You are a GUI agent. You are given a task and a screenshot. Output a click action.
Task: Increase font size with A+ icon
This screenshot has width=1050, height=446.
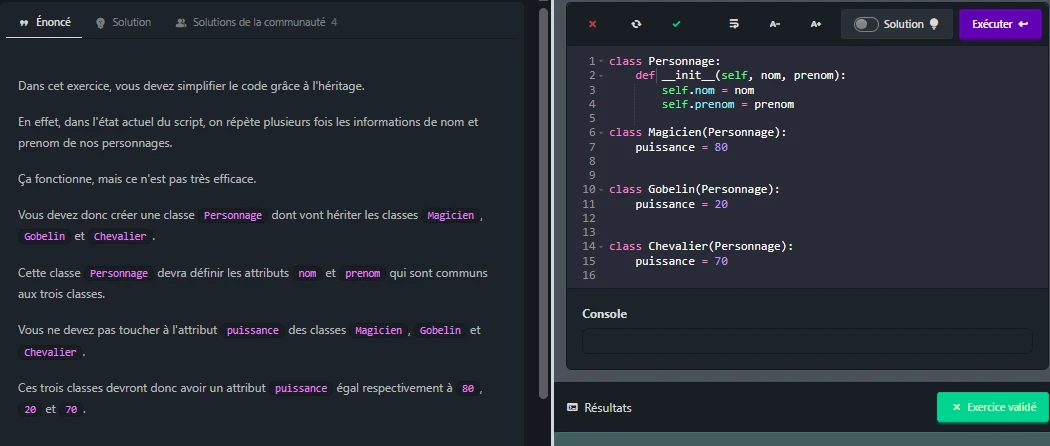coord(816,24)
